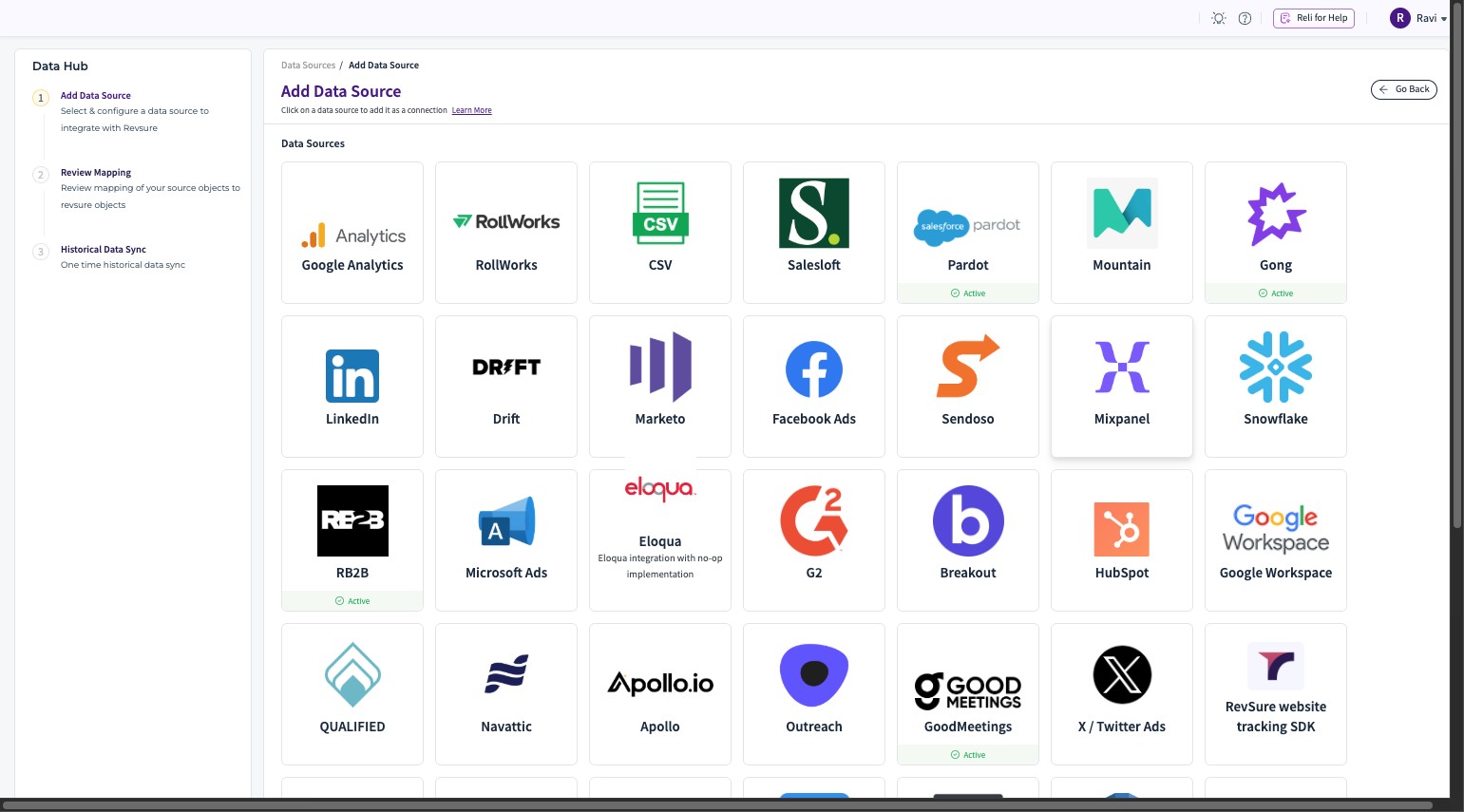
Task: Click the Mountain data source icon
Action: click(1122, 213)
